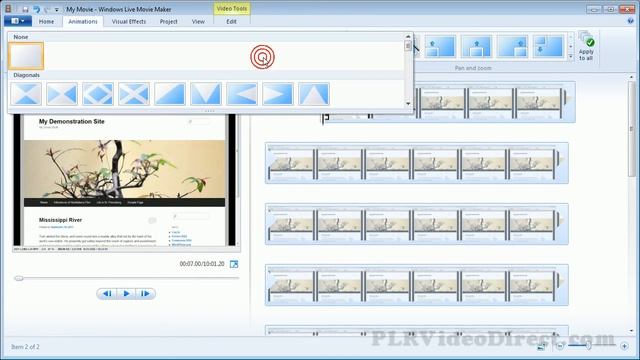The height and width of the screenshot is (360, 640).
Task: Select the Item 2 of 2 status text
Action: click(25, 347)
